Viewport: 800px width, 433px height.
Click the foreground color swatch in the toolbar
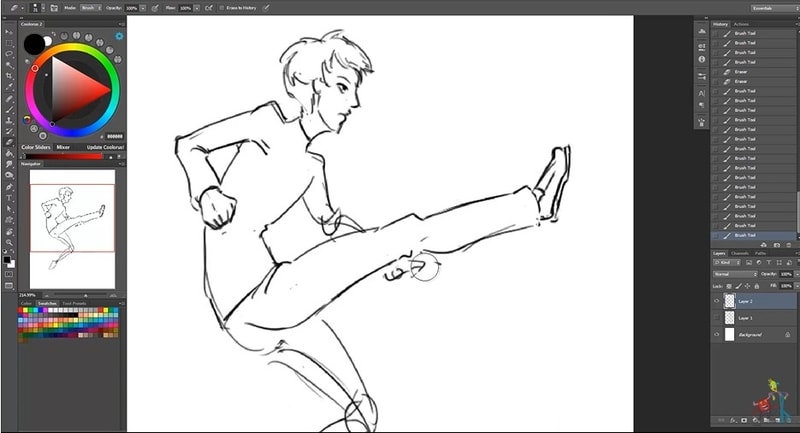(8, 259)
